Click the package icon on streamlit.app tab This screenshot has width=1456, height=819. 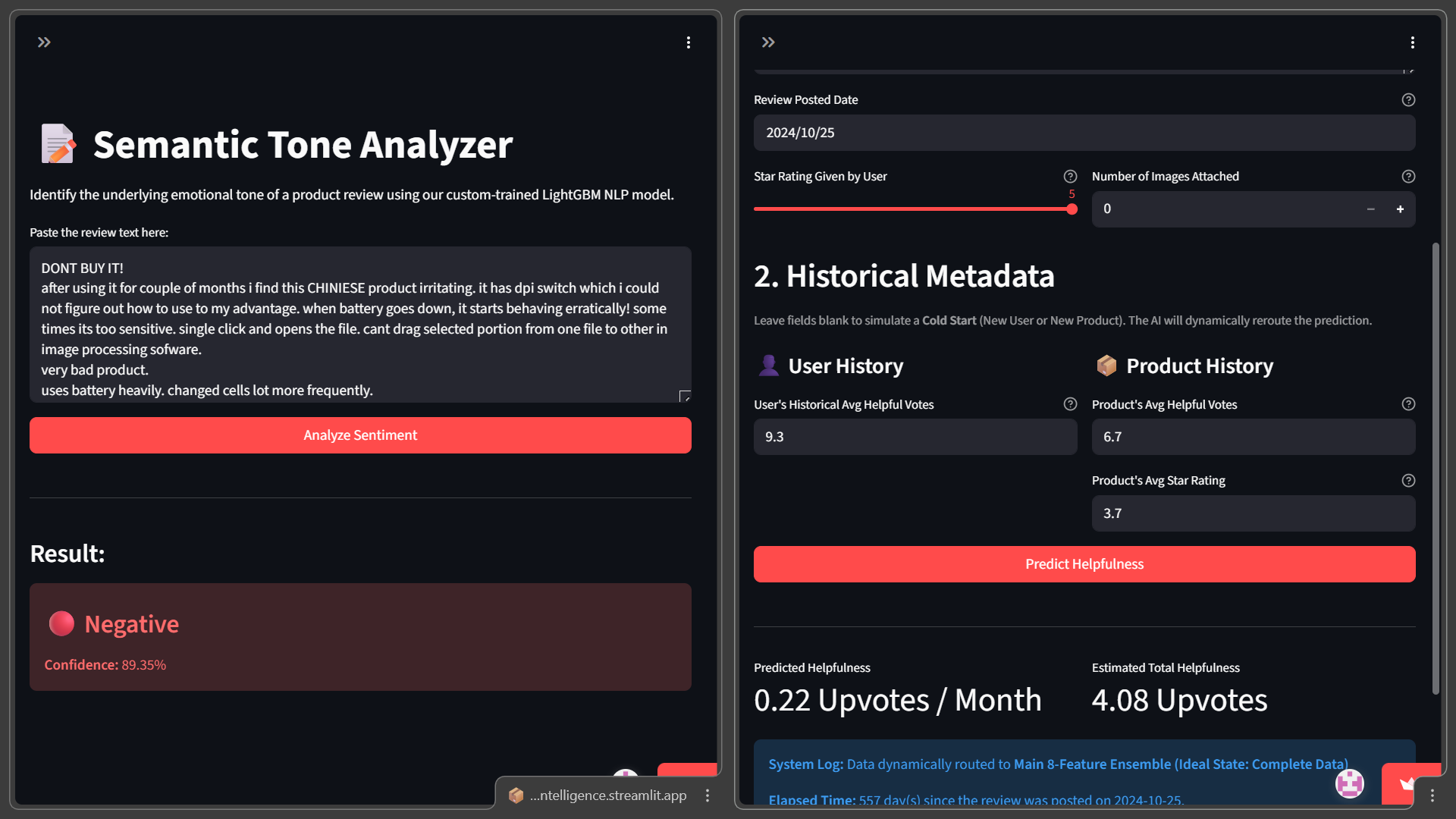click(x=516, y=795)
